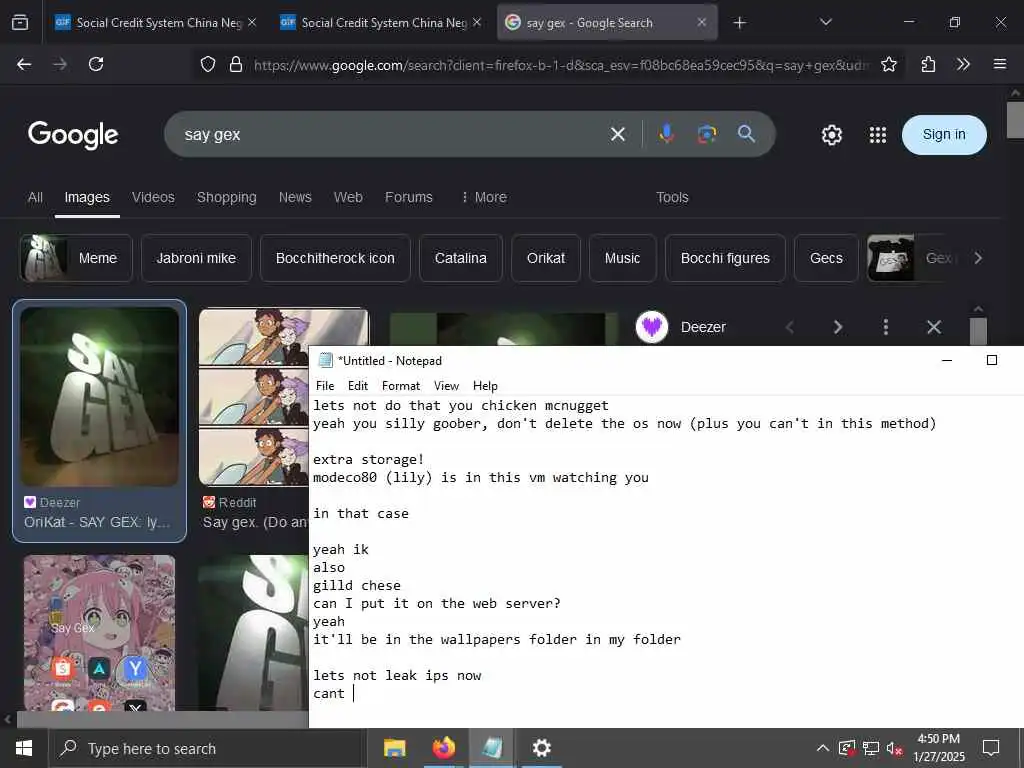Expand the list all tabs dropdown arrow
The width and height of the screenshot is (1024, 768).
pyautogui.click(x=825, y=23)
